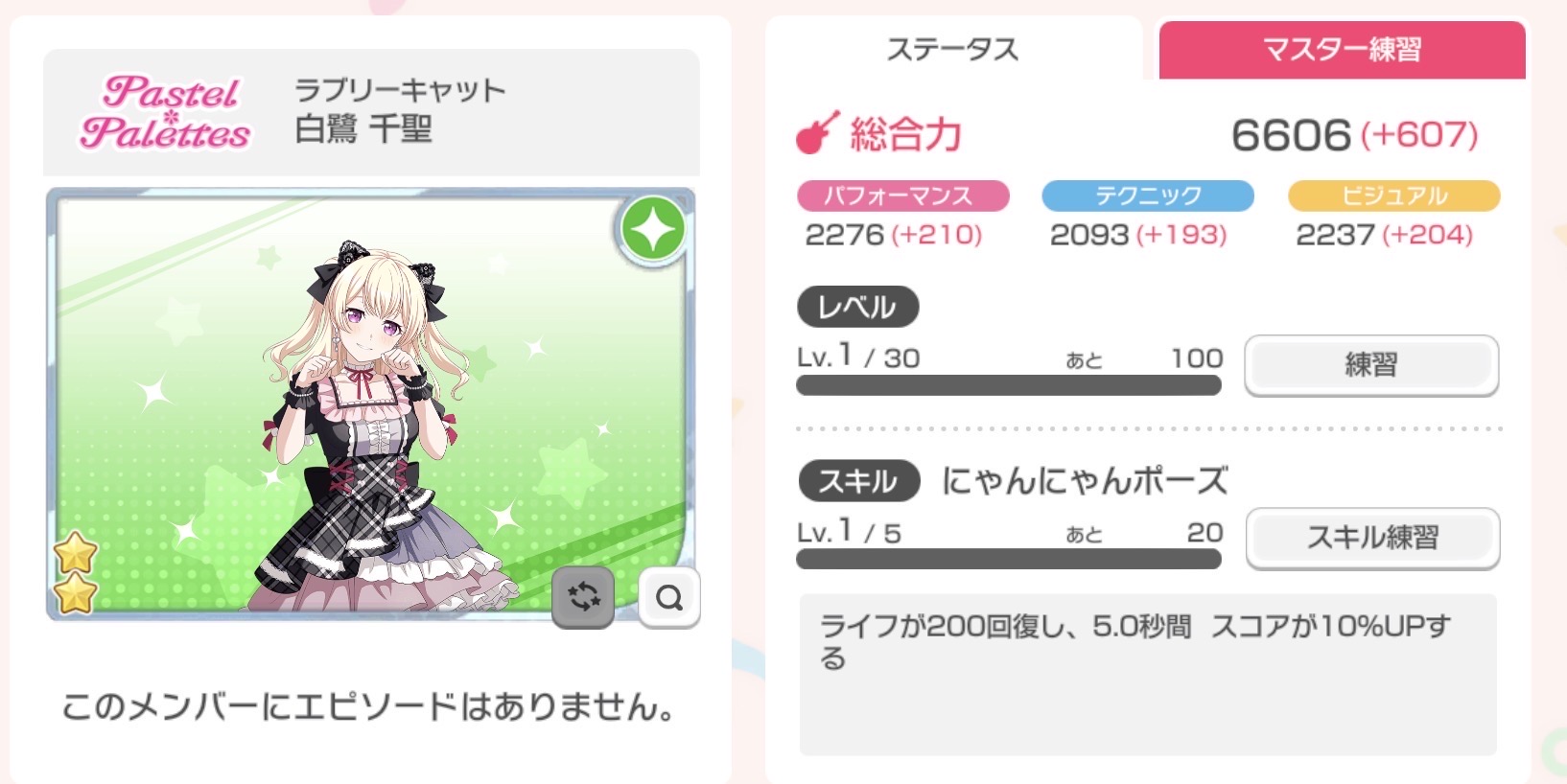Select the ステータス tab

(x=953, y=49)
